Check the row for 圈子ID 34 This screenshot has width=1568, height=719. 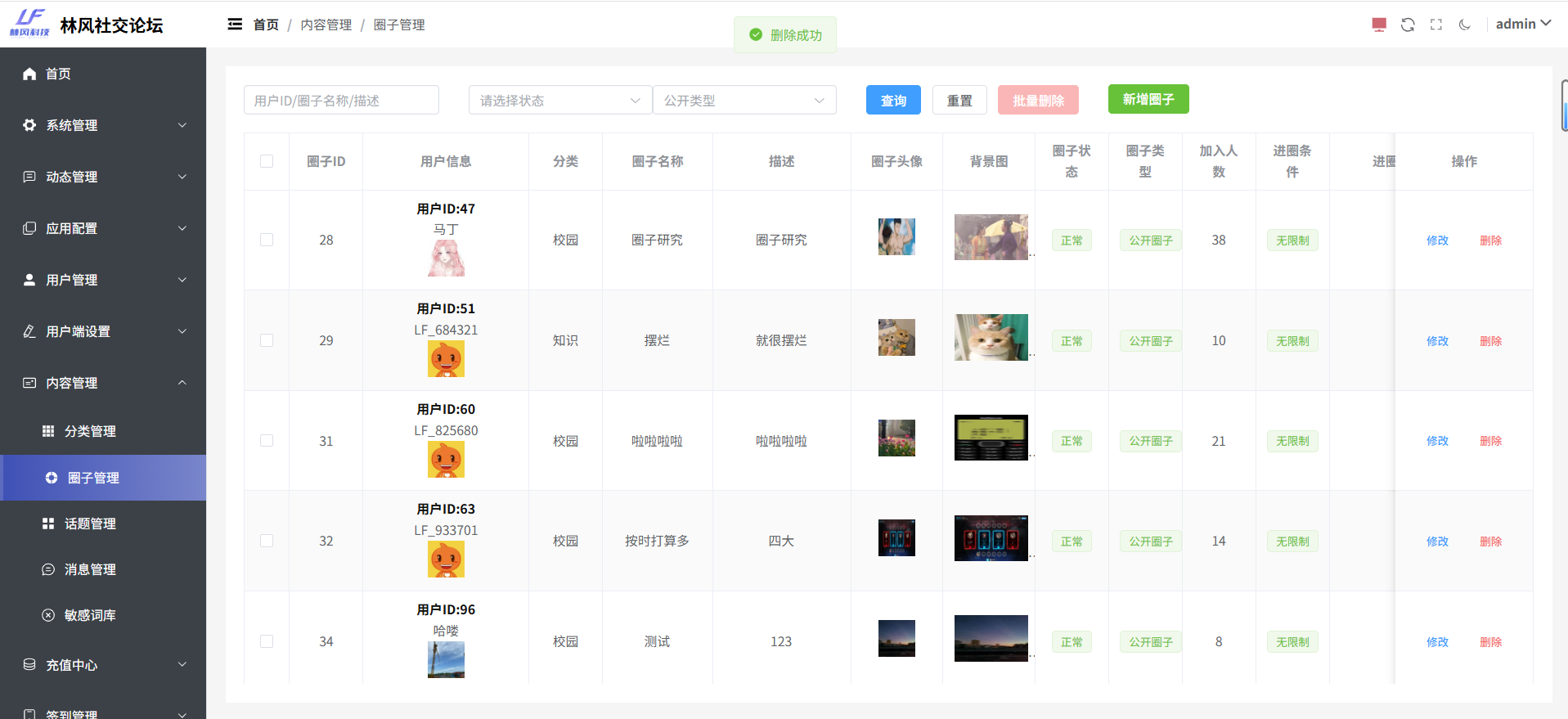(x=267, y=641)
